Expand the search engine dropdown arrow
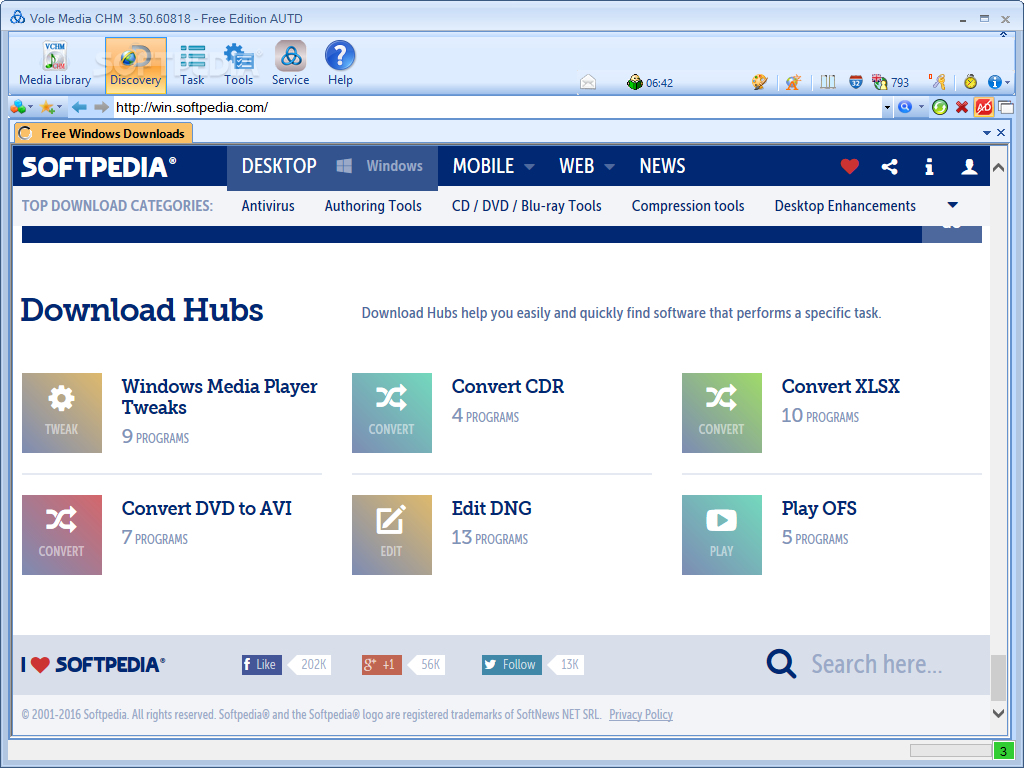The image size is (1024, 768). click(921, 107)
